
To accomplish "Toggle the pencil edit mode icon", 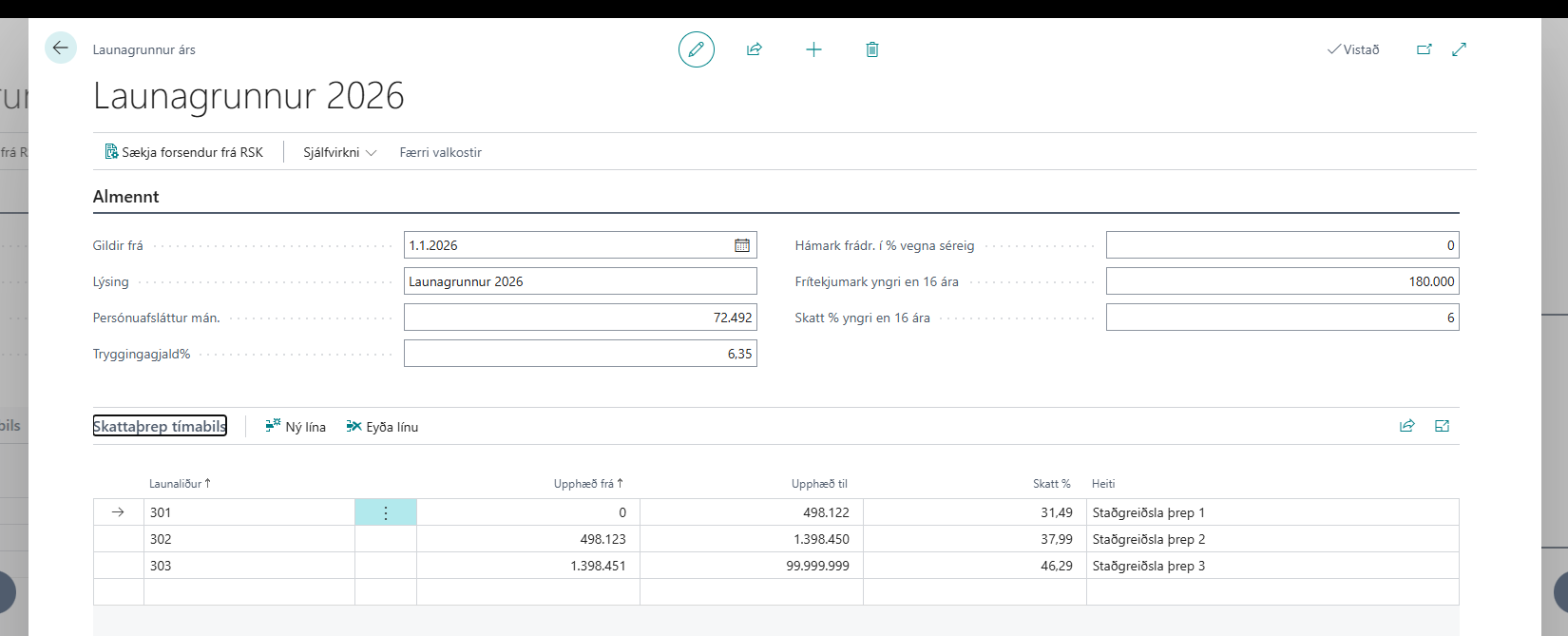I will pos(696,49).
